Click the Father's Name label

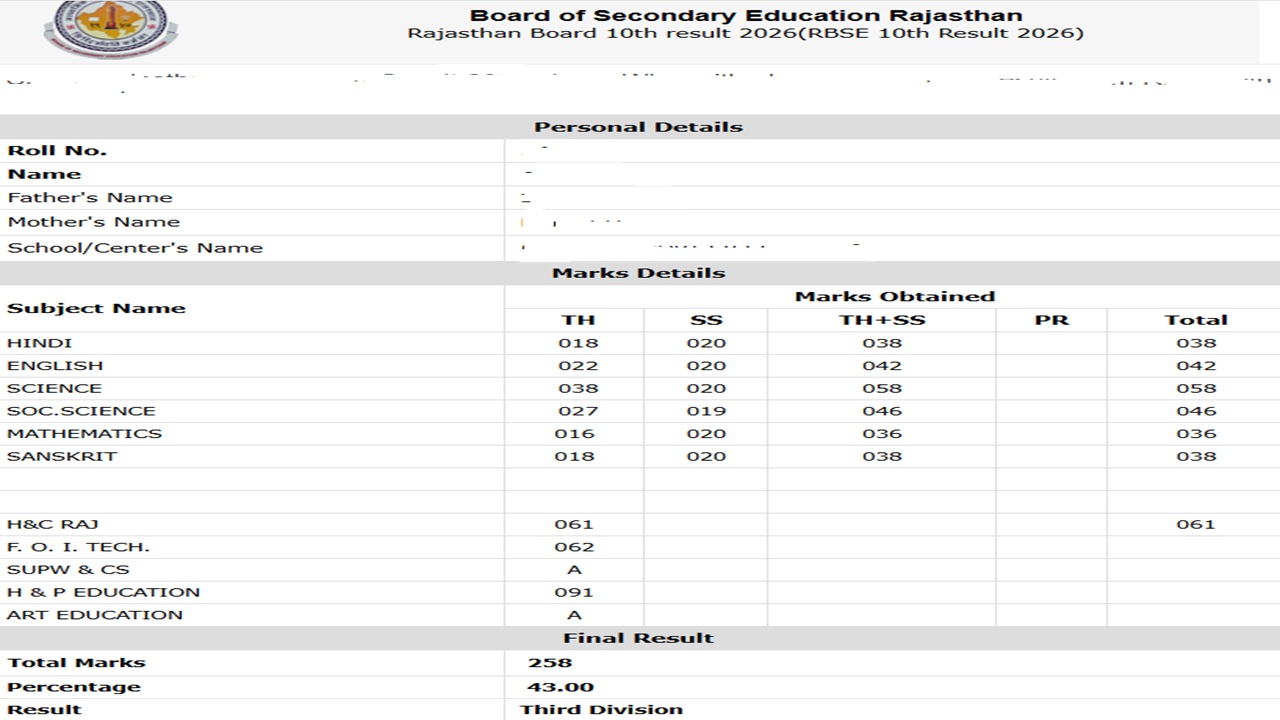[x=90, y=197]
